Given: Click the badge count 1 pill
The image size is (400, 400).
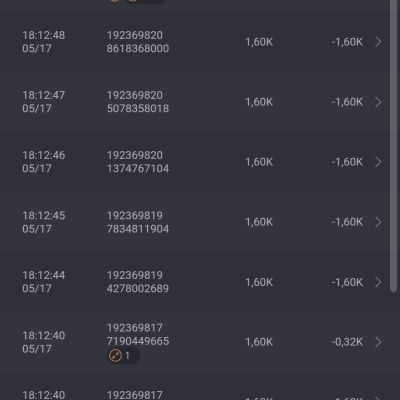Looking at the screenshot, I should 123,356.
